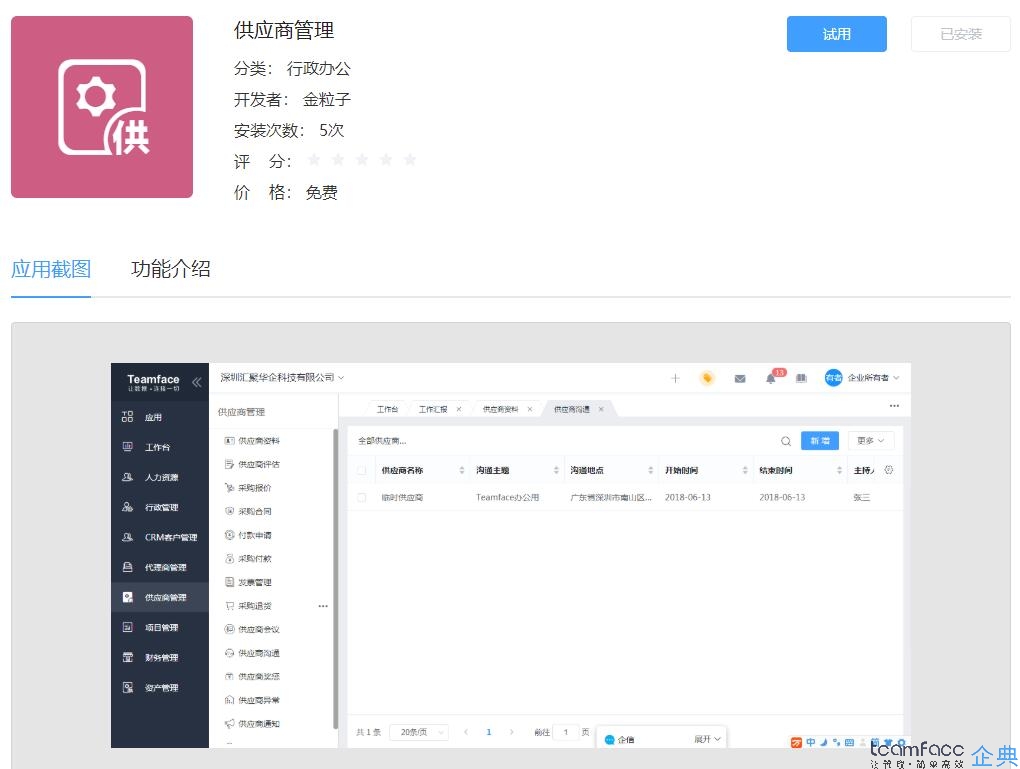1020x769 pixels.
Task: Open 财务管理 in the dark sidebar
Action: pos(161,657)
